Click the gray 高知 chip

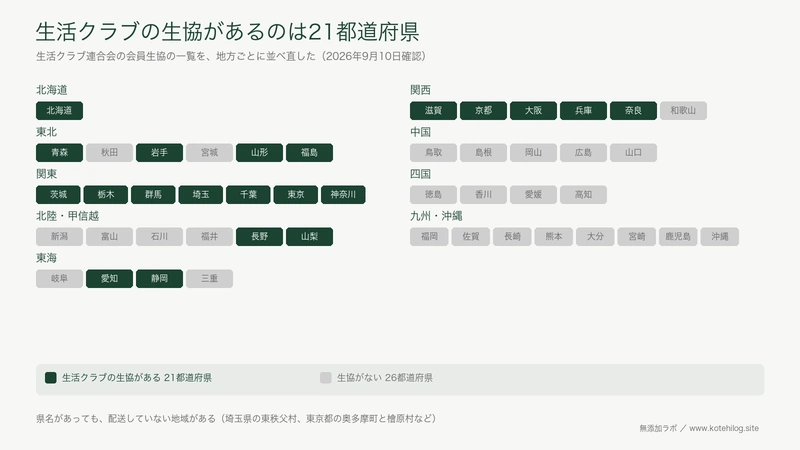(583, 194)
